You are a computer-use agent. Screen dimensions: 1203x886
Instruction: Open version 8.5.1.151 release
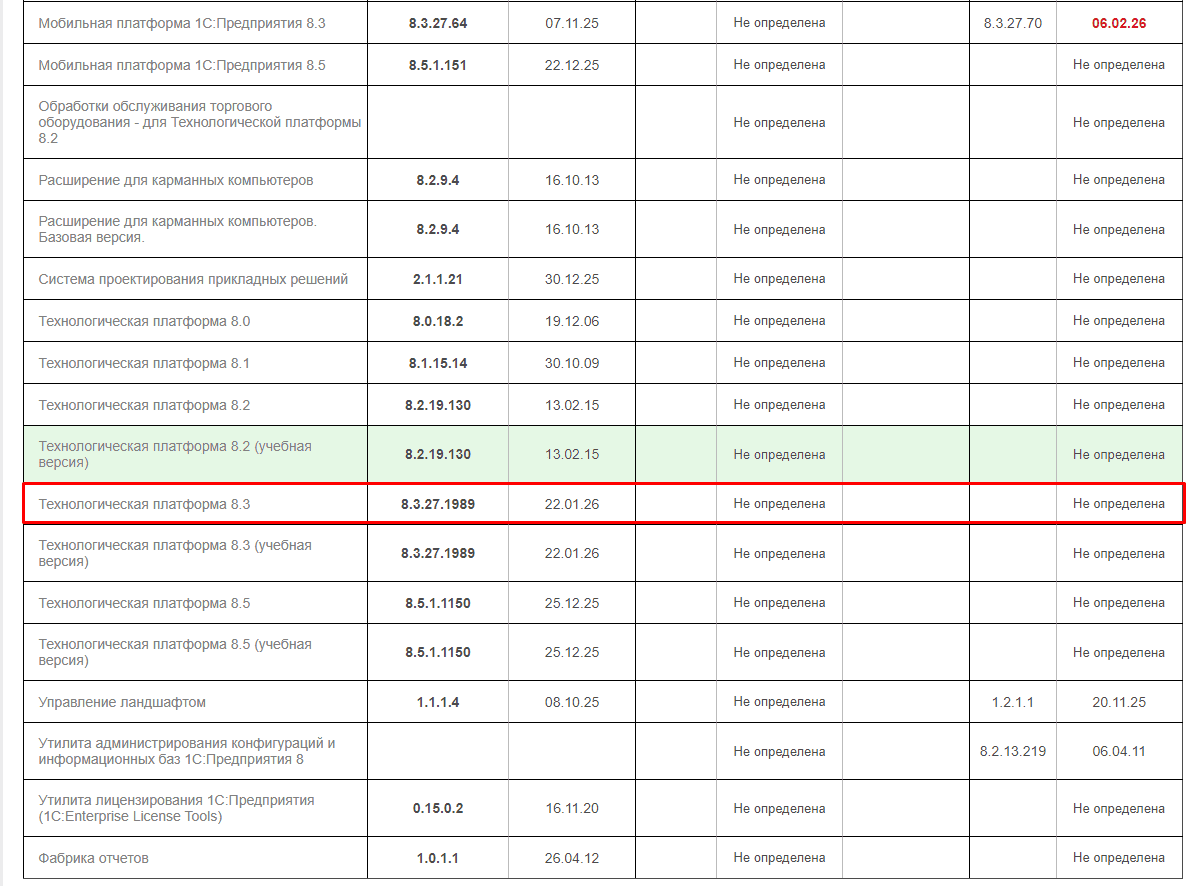tap(437, 65)
